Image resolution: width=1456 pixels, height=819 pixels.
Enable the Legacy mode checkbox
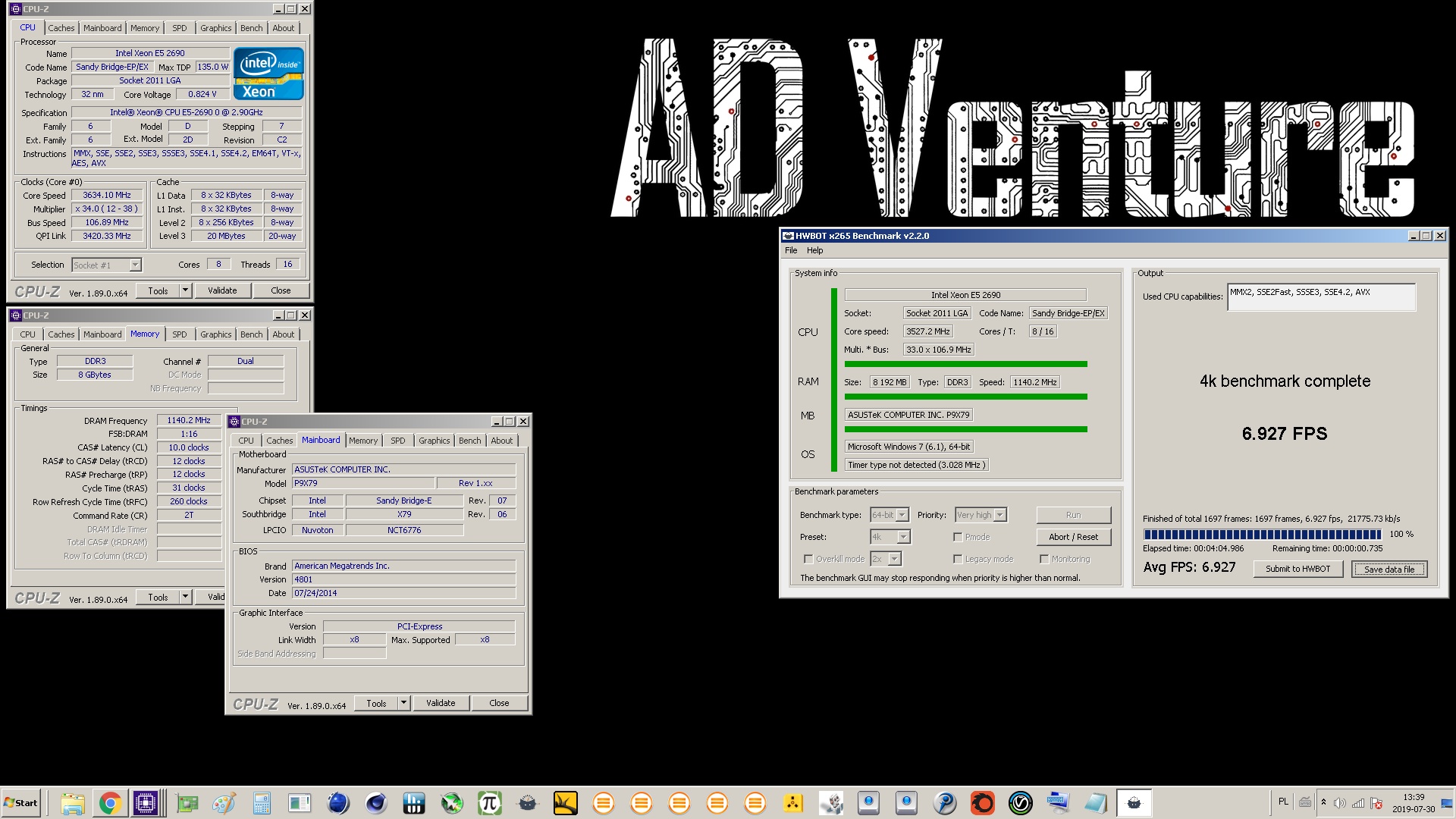[x=958, y=559]
